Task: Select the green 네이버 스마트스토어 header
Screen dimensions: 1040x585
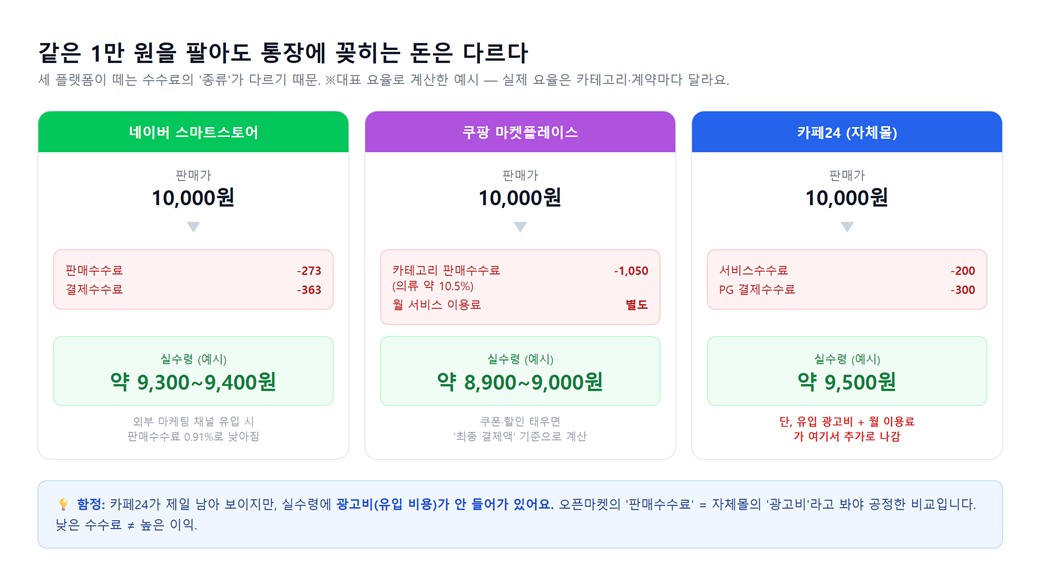Action: click(193, 132)
